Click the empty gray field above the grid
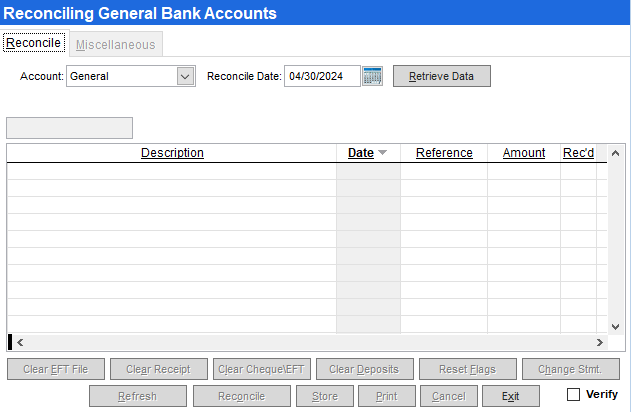This screenshot has height=412, width=631. [69, 128]
